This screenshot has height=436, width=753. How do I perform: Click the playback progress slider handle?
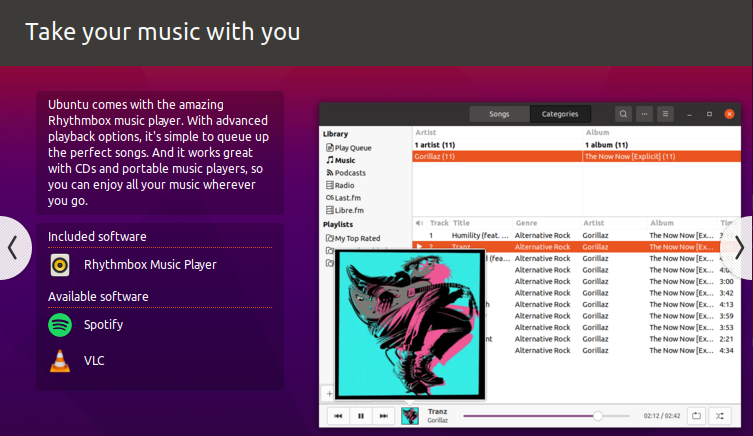598,415
